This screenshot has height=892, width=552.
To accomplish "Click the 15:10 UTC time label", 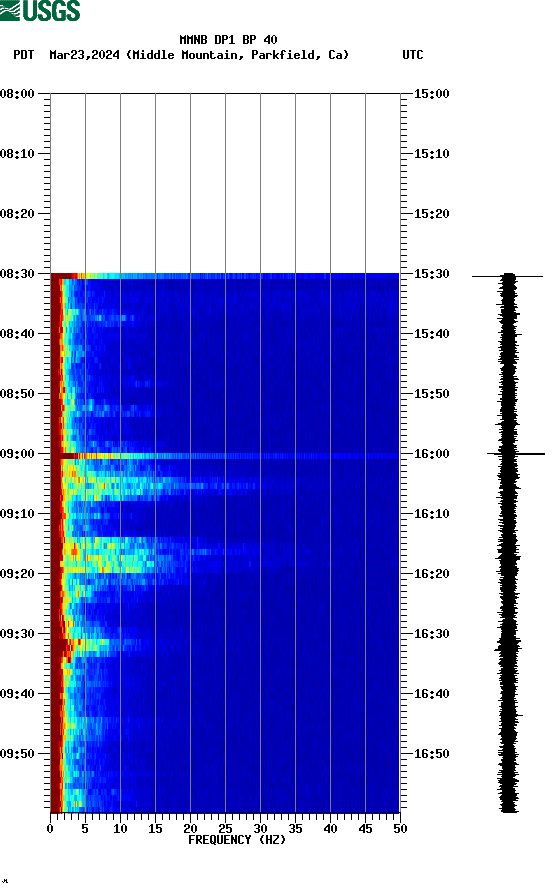I will pyautogui.click(x=431, y=154).
